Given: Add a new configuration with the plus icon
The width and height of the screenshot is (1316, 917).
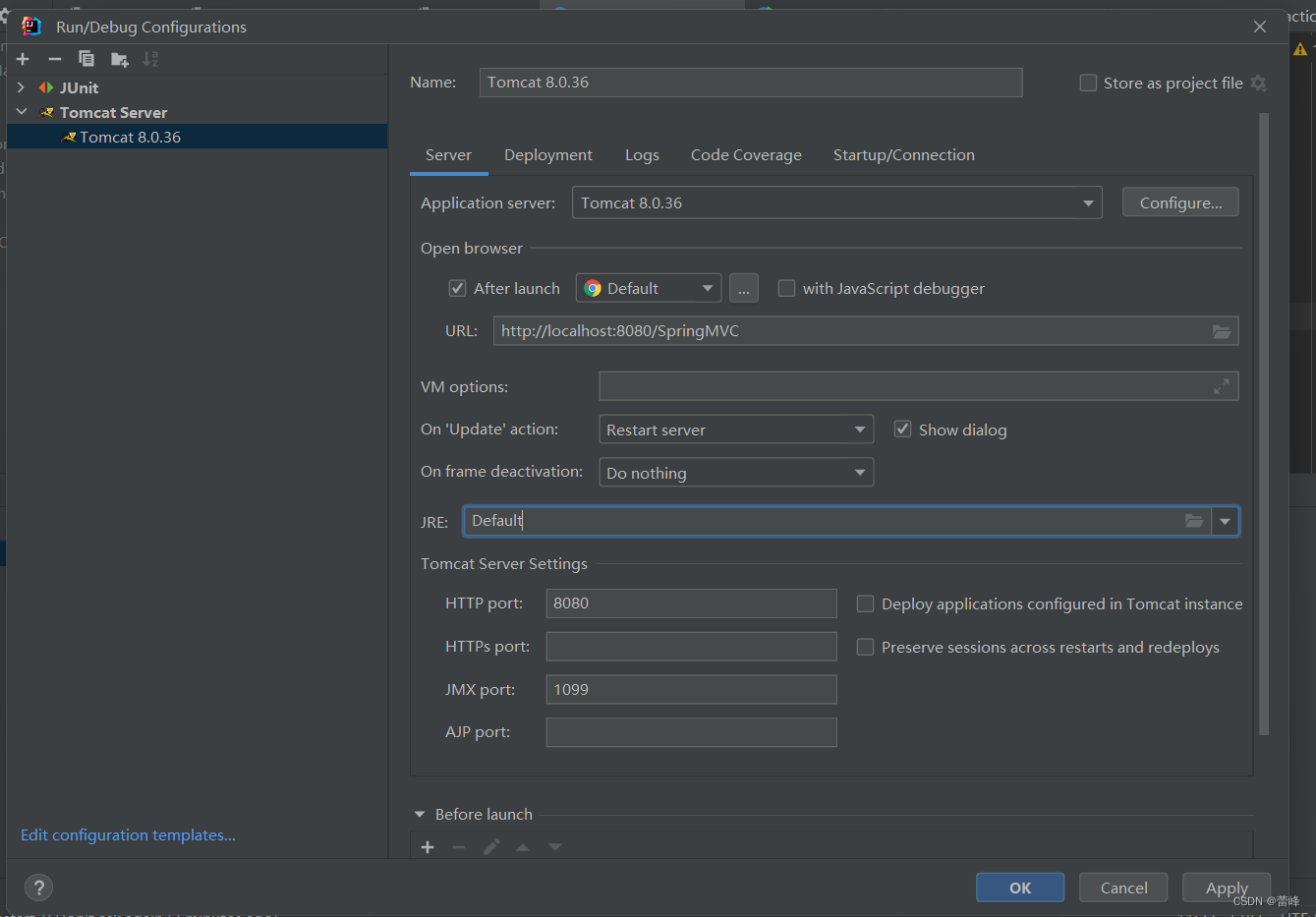Looking at the screenshot, I should 23,59.
